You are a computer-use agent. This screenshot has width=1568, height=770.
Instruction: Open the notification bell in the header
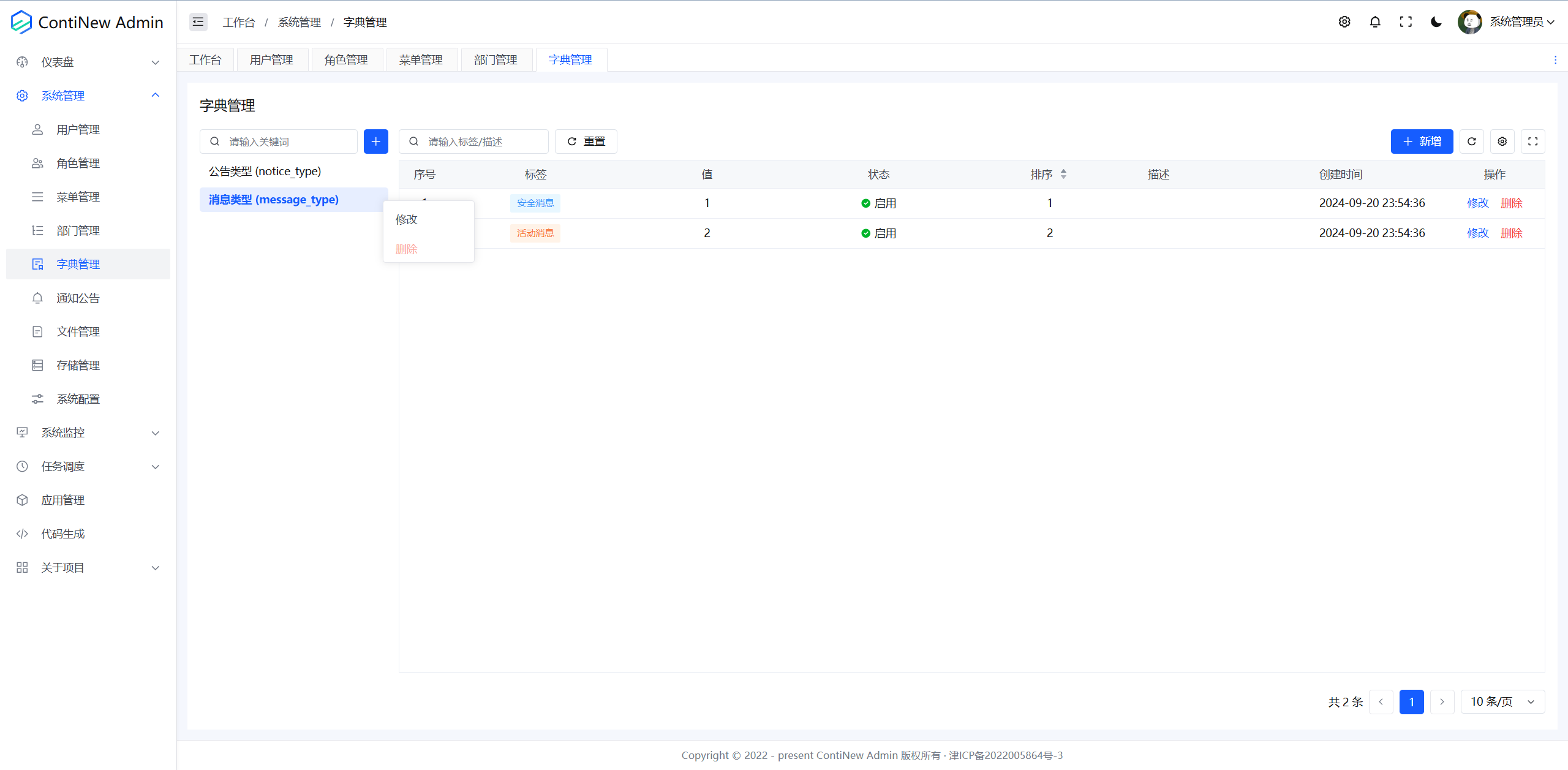click(1375, 22)
